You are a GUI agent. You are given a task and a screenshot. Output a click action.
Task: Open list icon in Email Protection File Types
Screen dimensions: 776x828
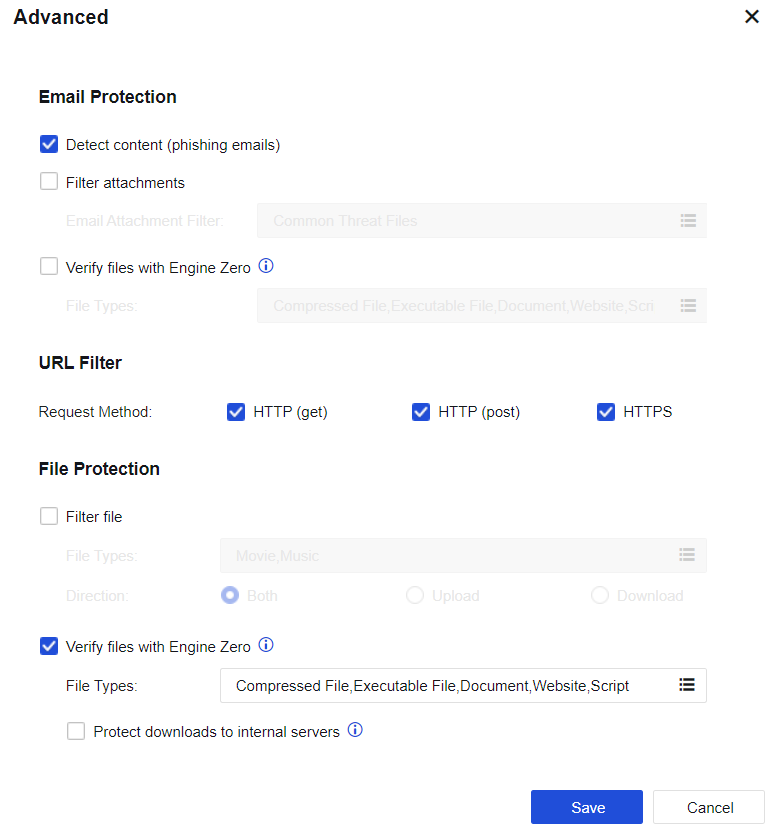click(687, 305)
